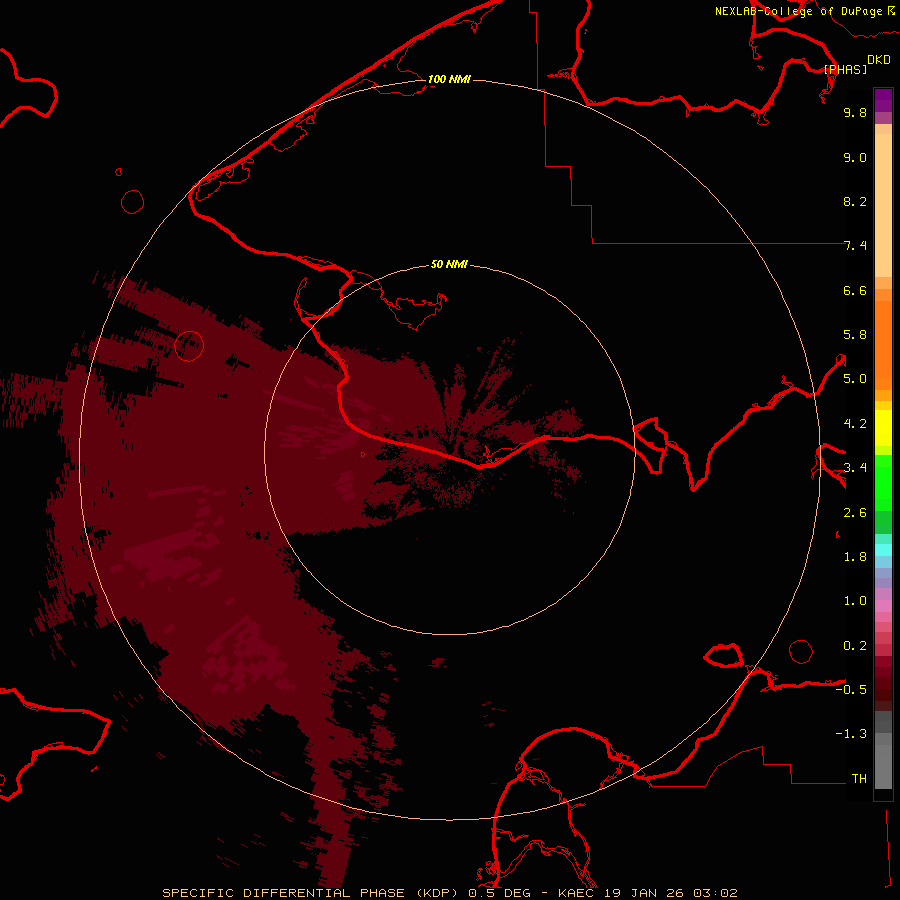Viewport: 900px width, 900px height.
Task: Click the 1.8 legend value
Action: [x=855, y=557]
